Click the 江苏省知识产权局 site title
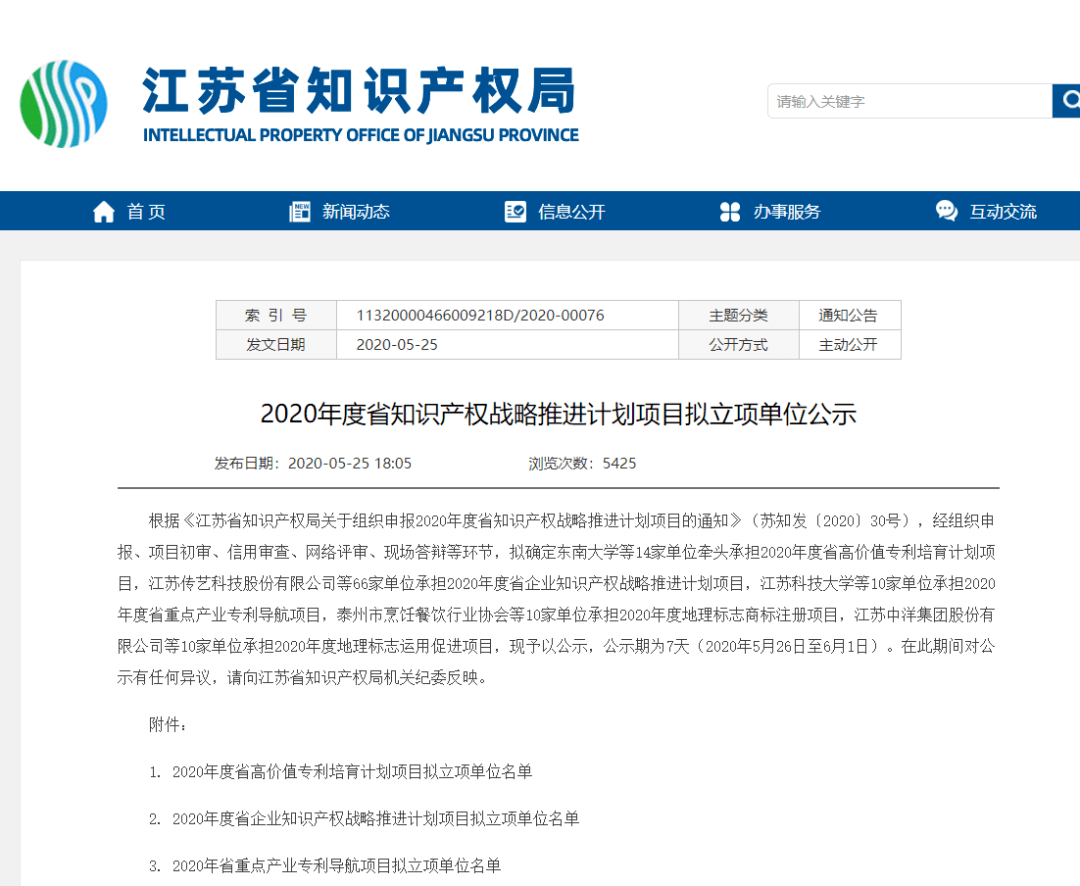 tap(359, 90)
